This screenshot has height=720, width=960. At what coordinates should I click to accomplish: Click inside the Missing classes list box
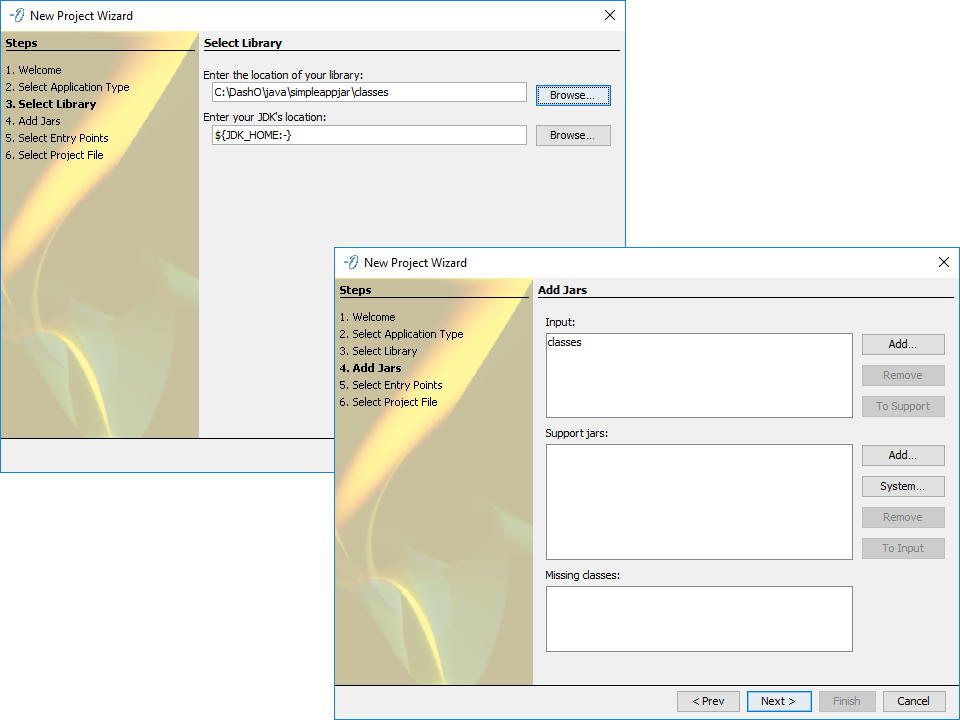pos(698,619)
